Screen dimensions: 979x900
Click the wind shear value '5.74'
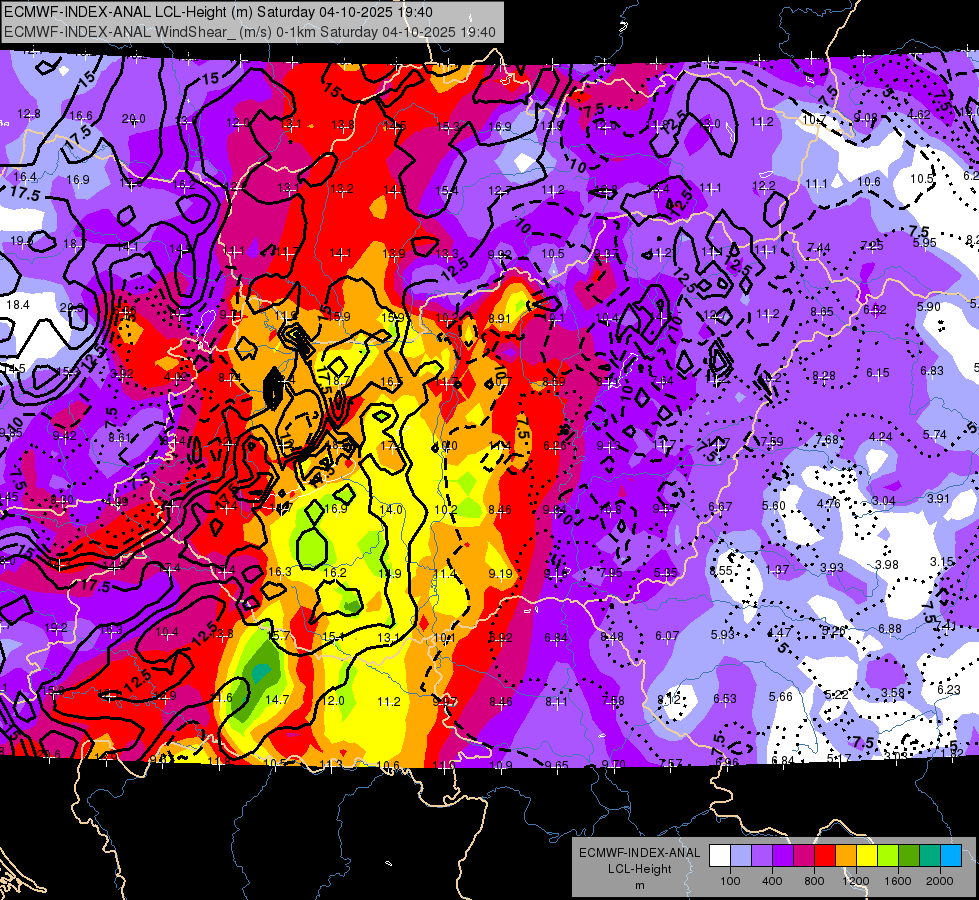pyautogui.click(x=935, y=434)
